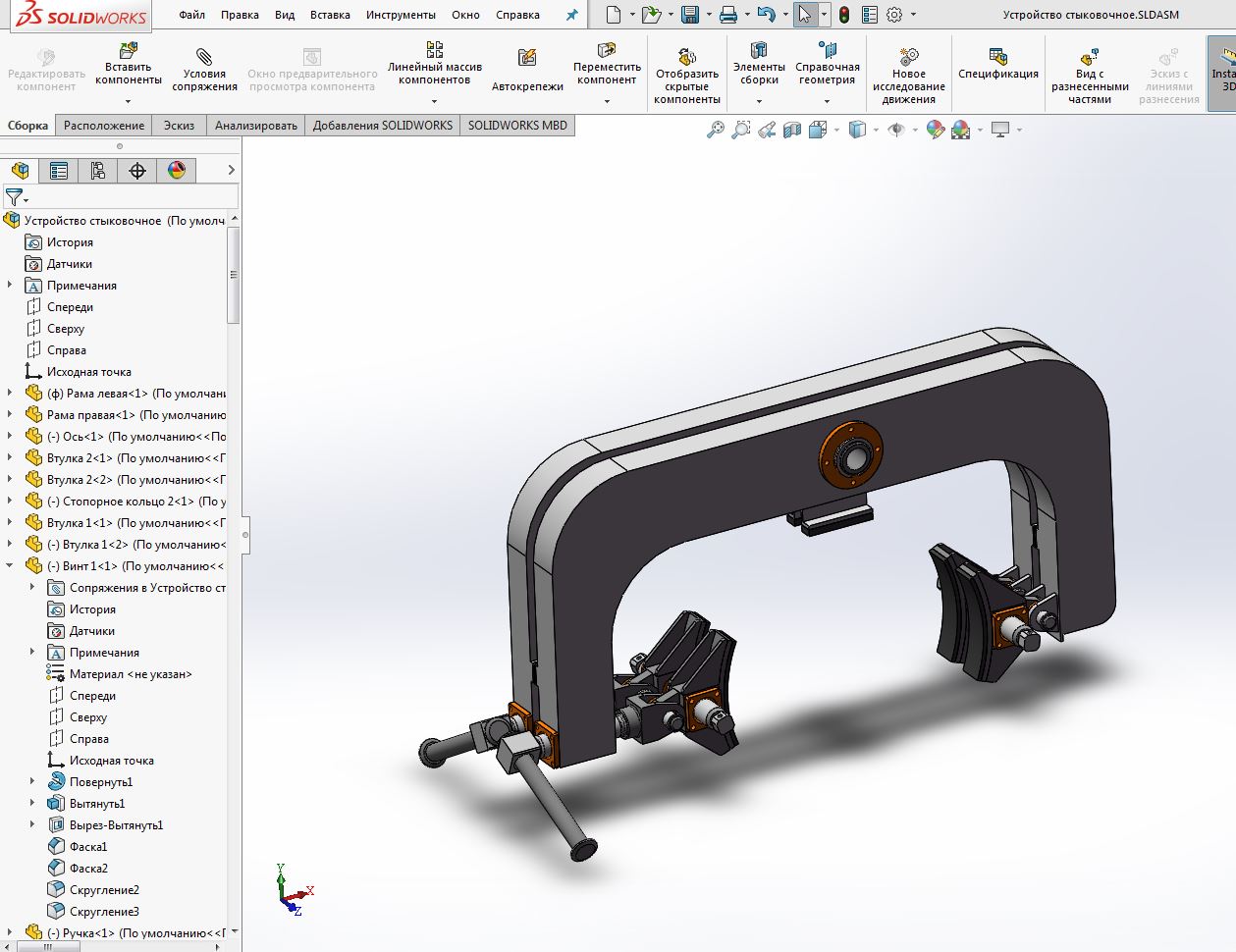Click the Bill of Materials (Спецификация) icon

click(x=997, y=57)
